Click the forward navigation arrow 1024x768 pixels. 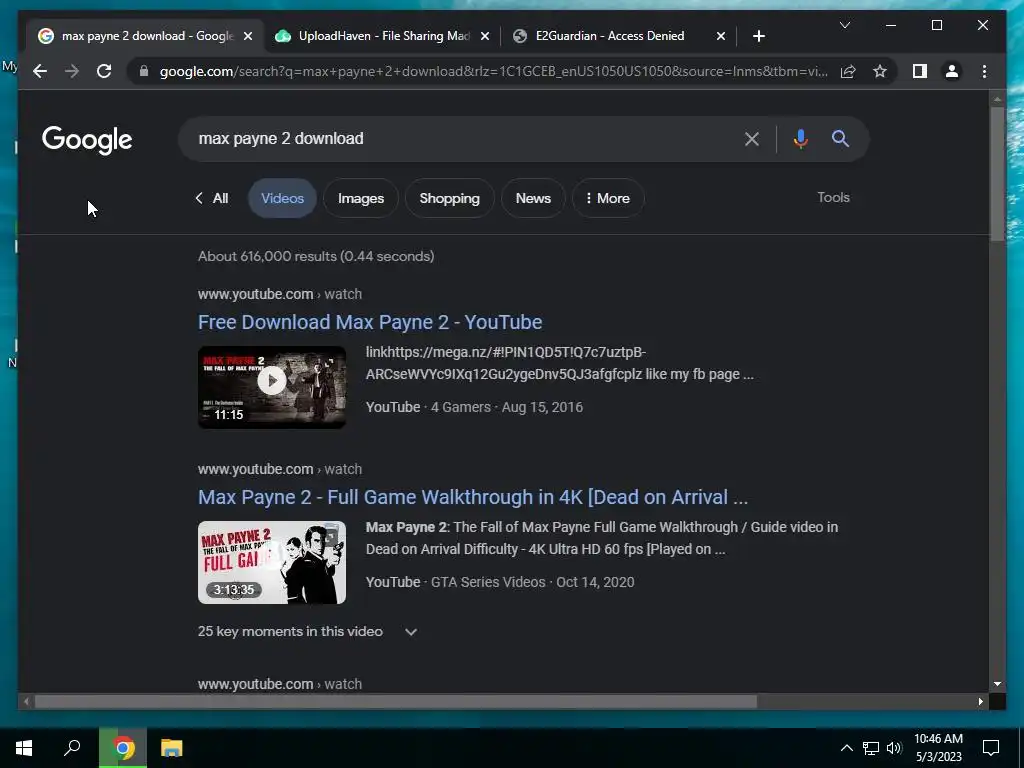(72, 71)
